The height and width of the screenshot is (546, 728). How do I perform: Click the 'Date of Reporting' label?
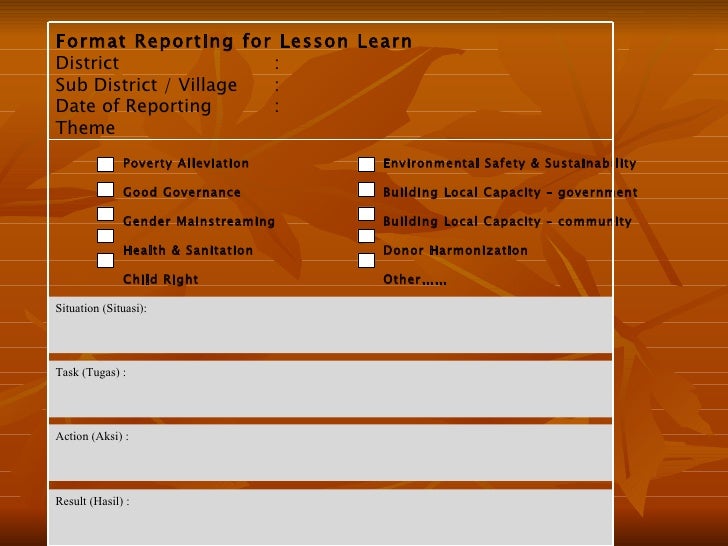click(133, 106)
